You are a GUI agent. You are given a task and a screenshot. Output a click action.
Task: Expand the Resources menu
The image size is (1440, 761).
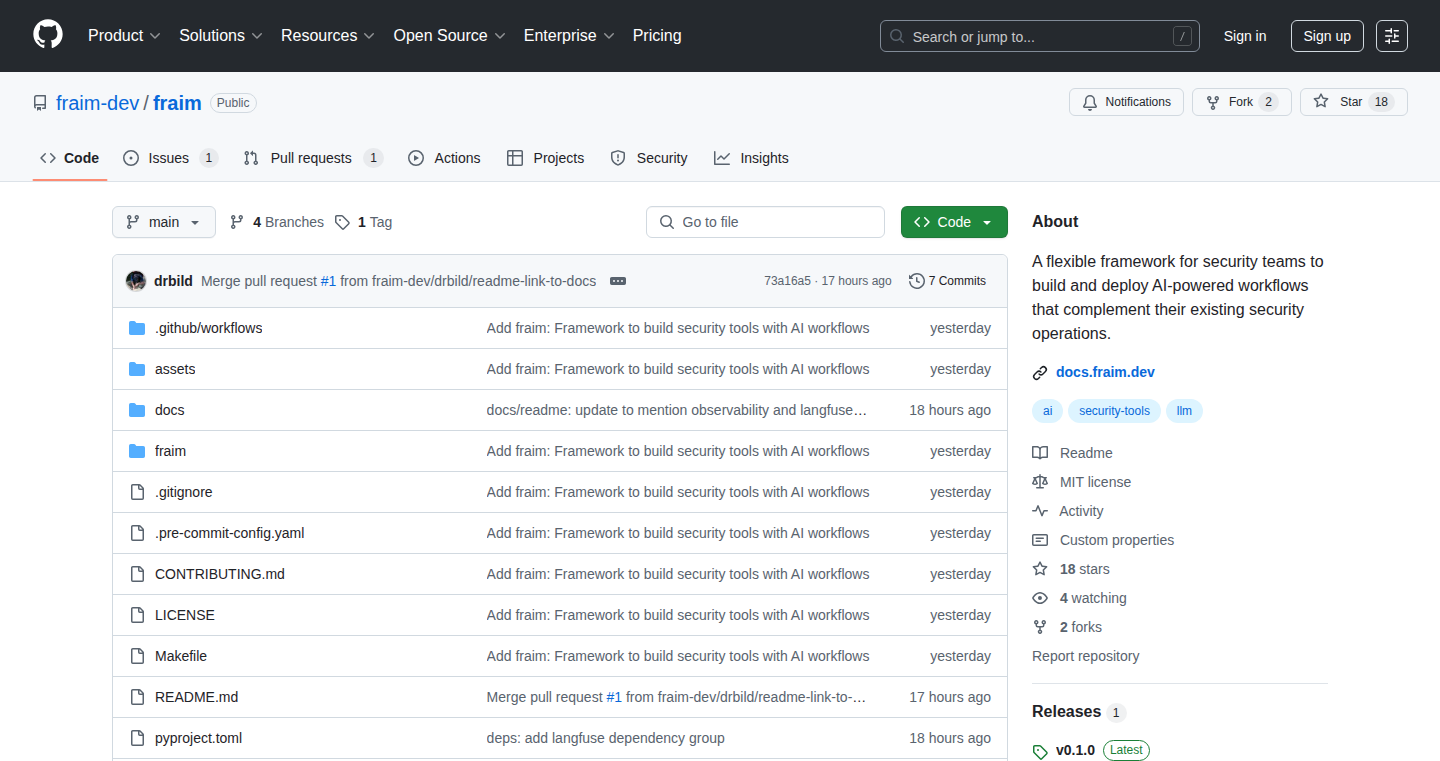tap(328, 35)
